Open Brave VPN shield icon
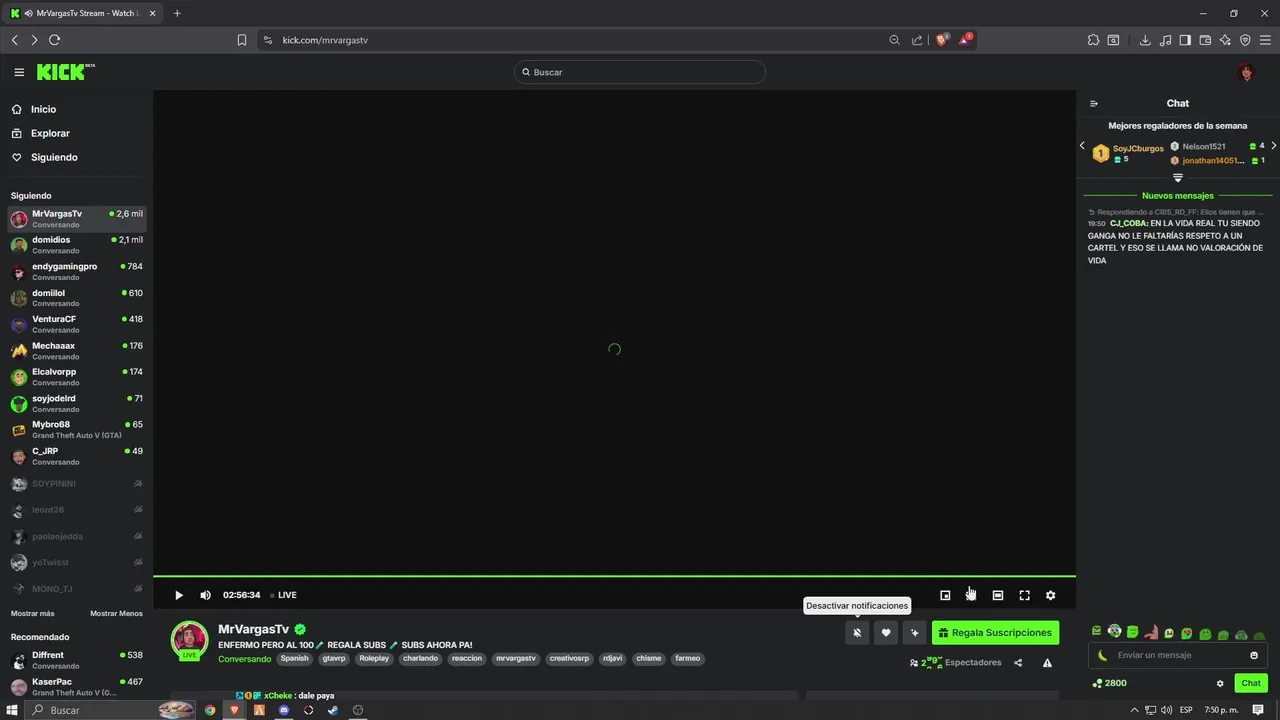Screen dimensions: 1280x720 (1245, 40)
